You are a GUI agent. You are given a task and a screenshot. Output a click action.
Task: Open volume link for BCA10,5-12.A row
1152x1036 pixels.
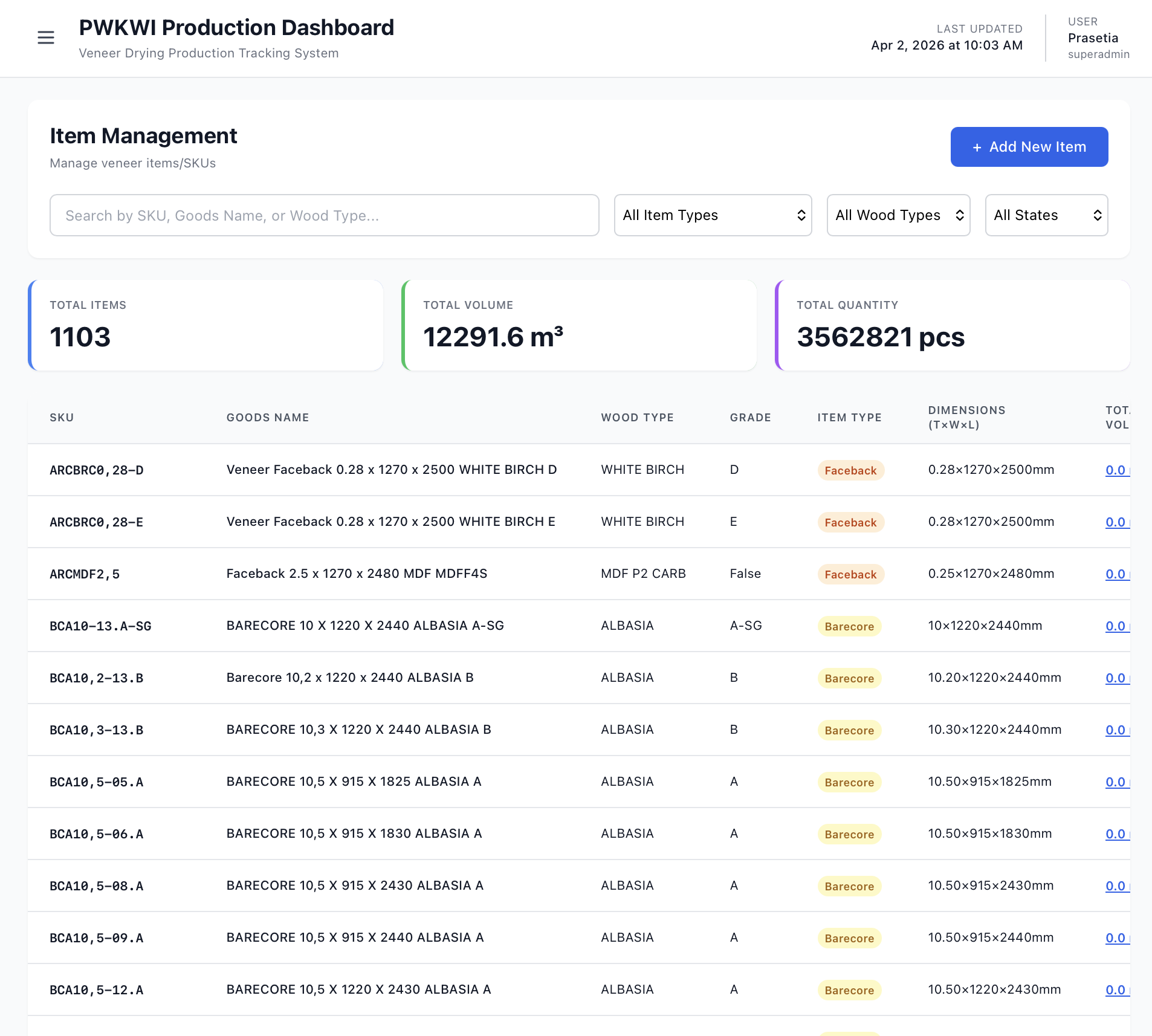[1116, 990]
